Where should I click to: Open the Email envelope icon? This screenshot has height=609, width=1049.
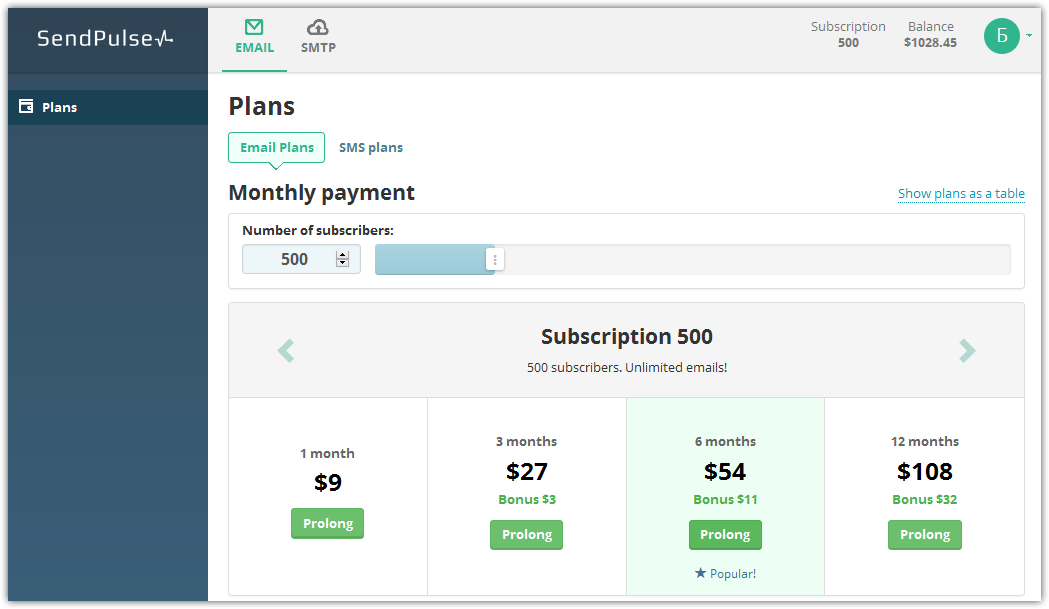tap(254, 27)
